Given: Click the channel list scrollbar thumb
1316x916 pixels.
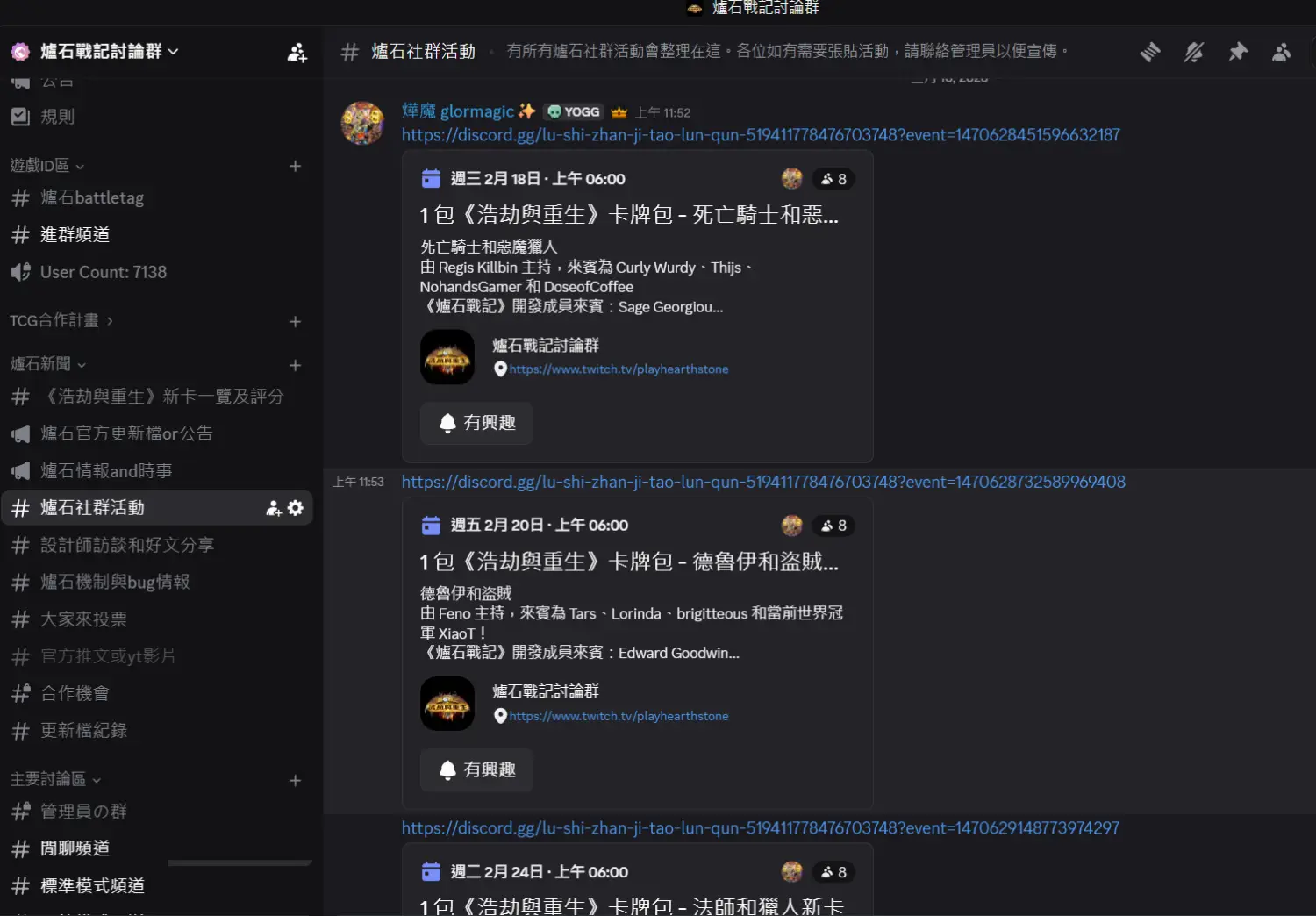Looking at the screenshot, I should [x=240, y=863].
